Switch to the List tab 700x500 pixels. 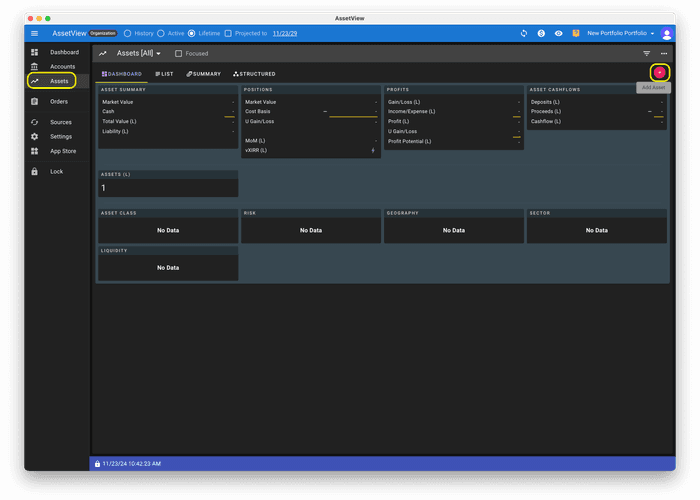click(164, 74)
